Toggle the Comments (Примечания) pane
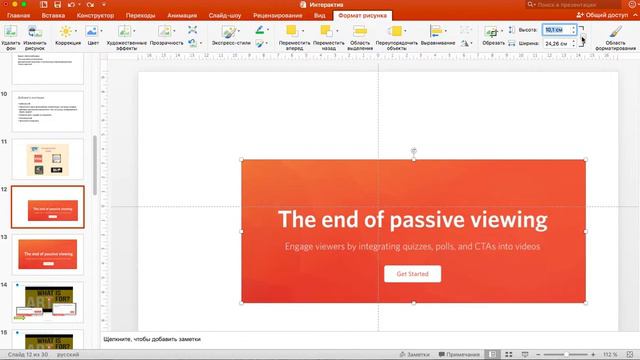This screenshot has height=360, width=640. (x=459, y=354)
